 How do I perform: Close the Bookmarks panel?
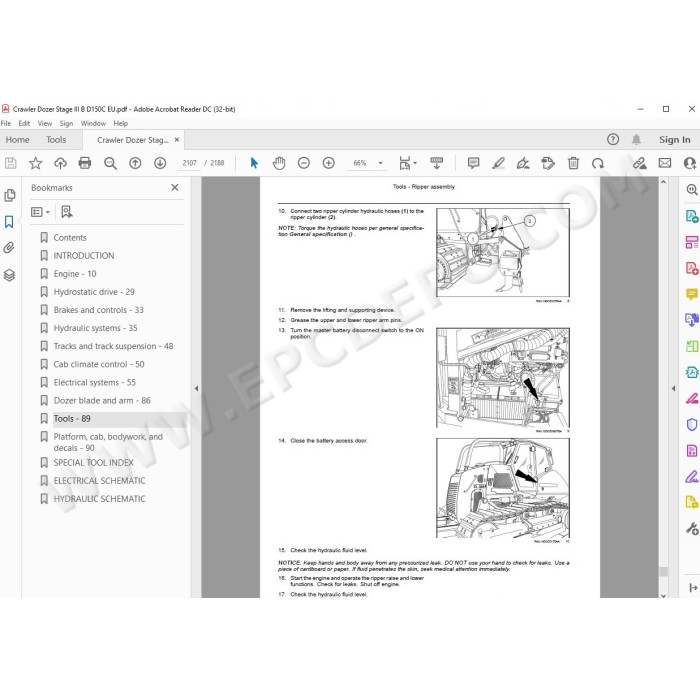point(175,188)
